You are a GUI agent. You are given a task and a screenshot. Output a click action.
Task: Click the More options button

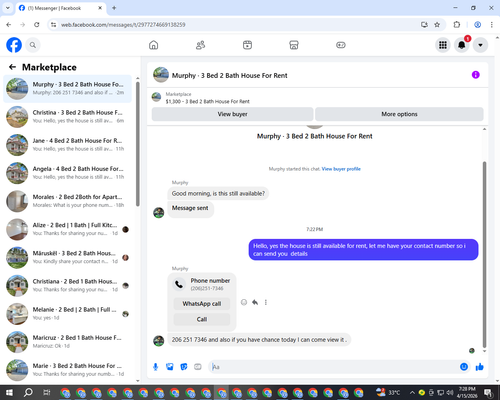(x=399, y=114)
